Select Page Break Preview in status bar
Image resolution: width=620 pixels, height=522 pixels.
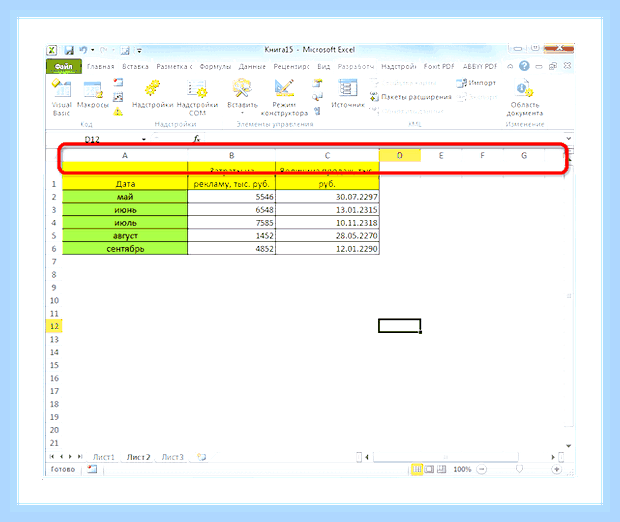click(442, 469)
